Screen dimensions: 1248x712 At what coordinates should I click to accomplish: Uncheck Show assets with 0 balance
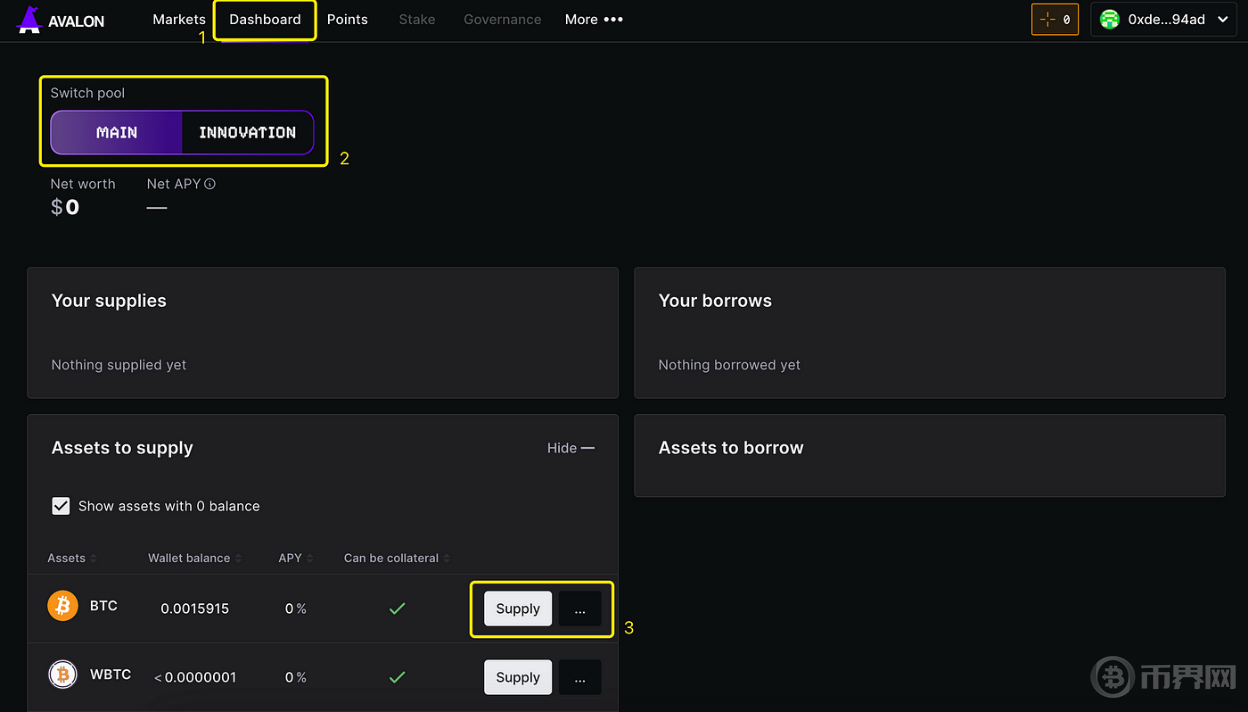[61, 506]
